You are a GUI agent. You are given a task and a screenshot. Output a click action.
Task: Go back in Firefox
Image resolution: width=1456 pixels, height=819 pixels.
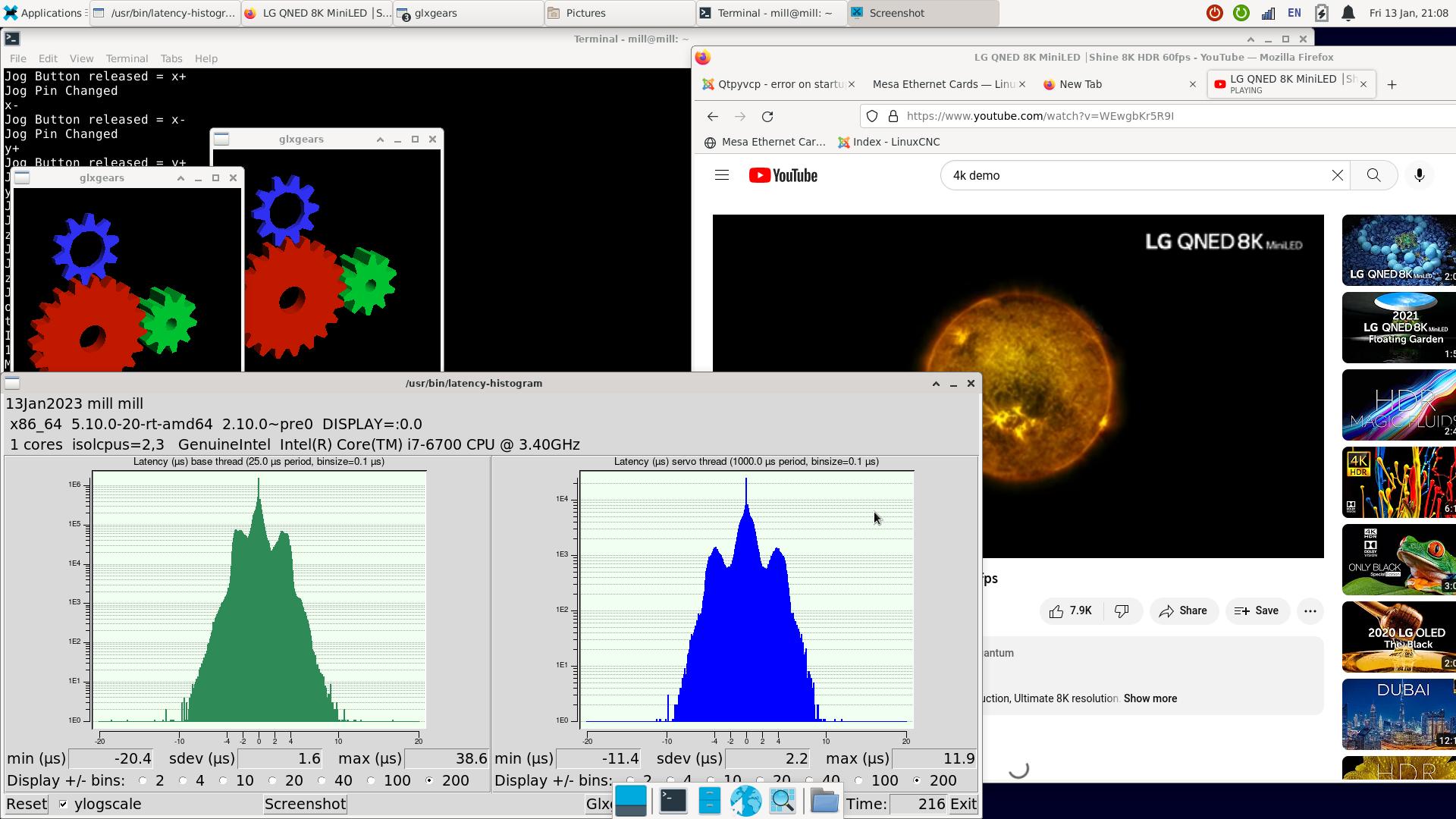pos(712,116)
